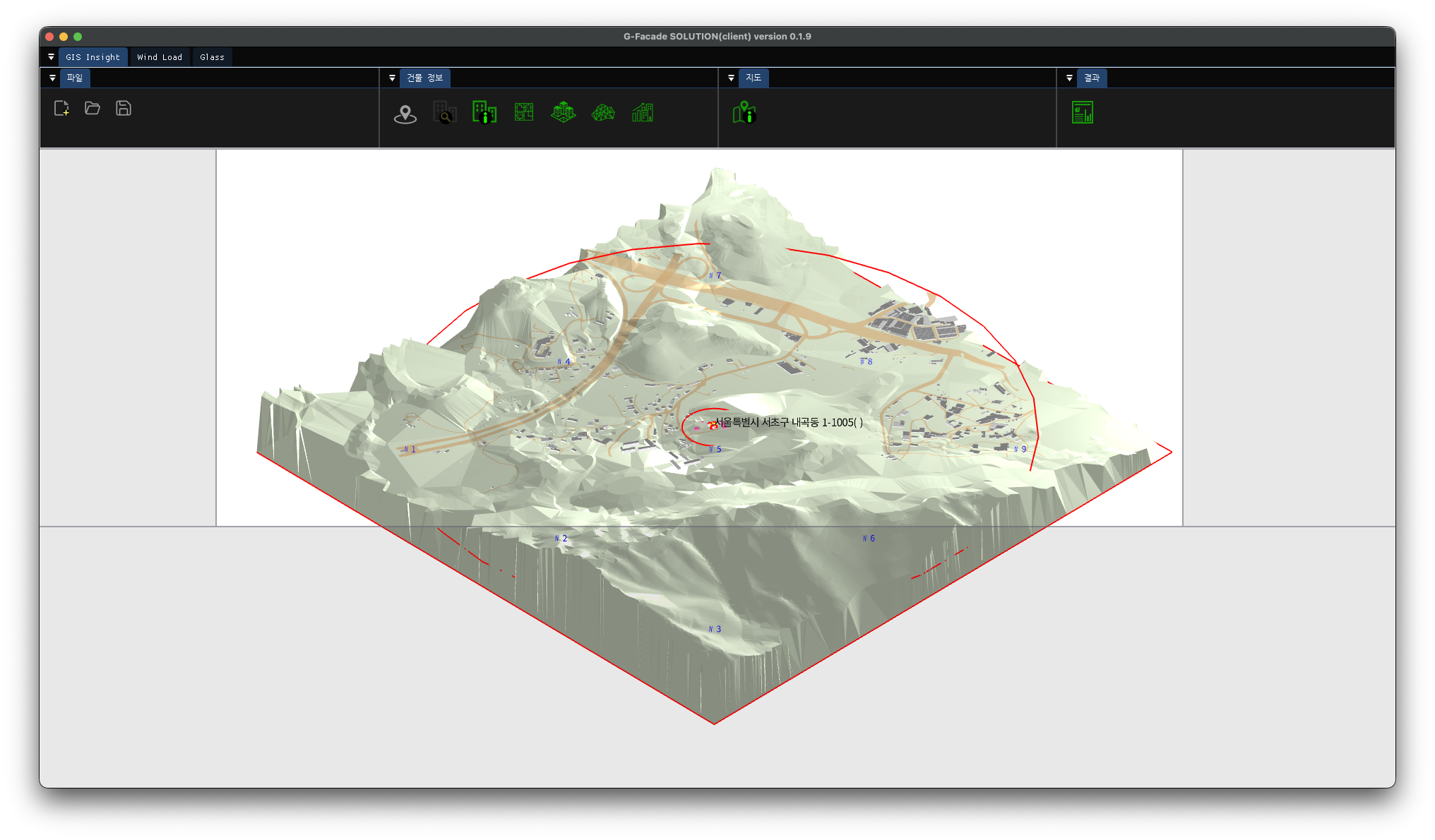Viewport: 1435px width, 840px height.
Task: Click the building search icon
Action: pos(445,113)
